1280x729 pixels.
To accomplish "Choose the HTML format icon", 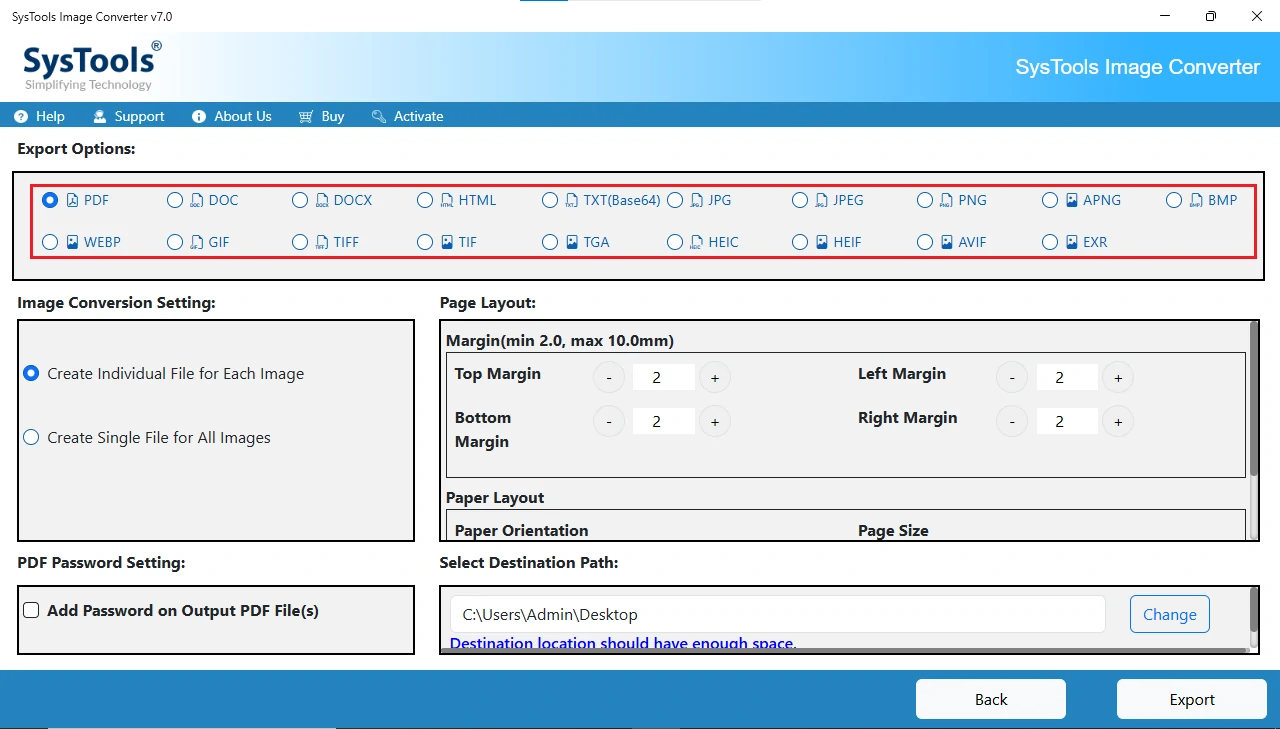I will click(447, 200).
